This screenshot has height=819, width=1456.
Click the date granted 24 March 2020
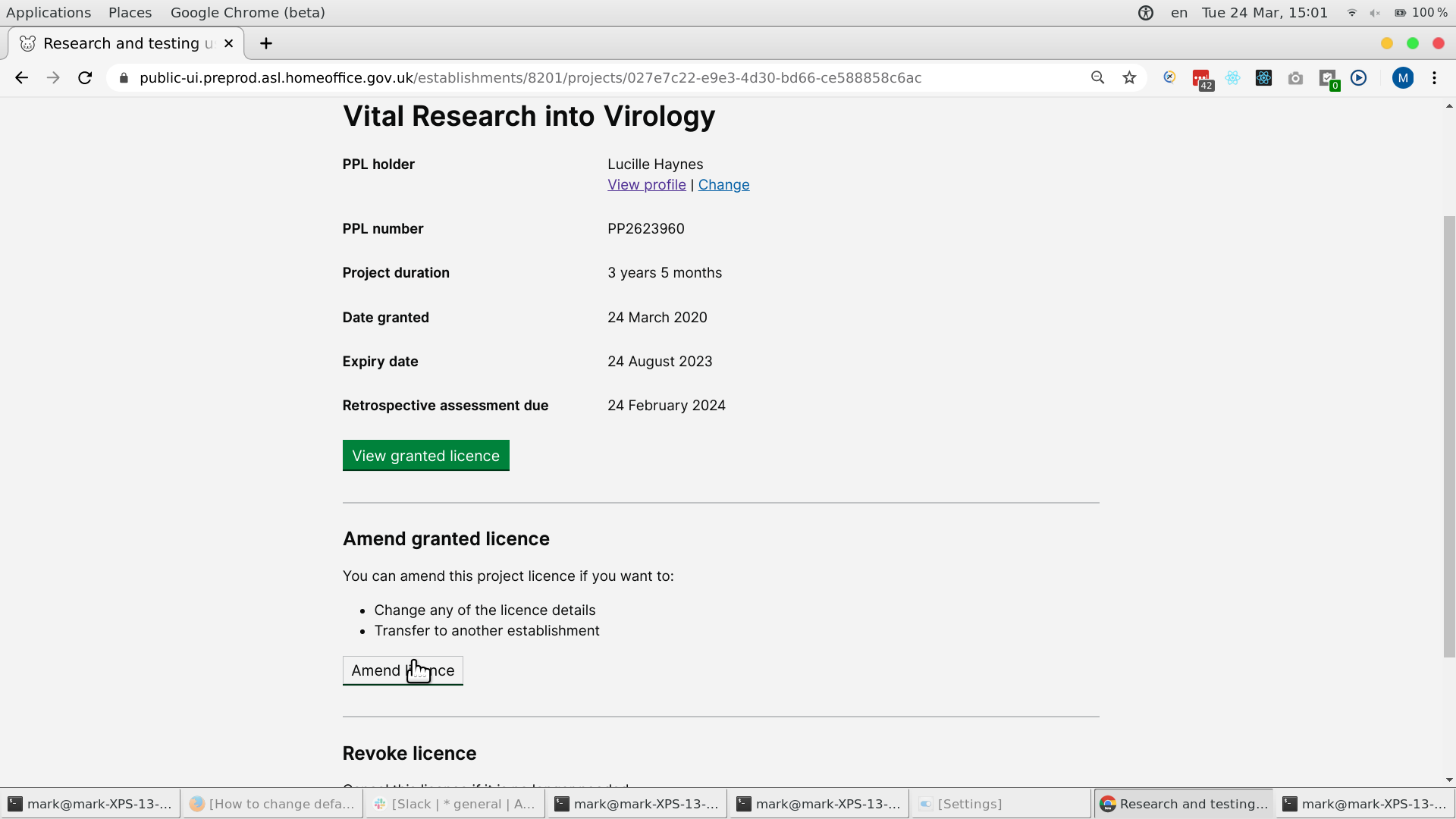pos(657,318)
